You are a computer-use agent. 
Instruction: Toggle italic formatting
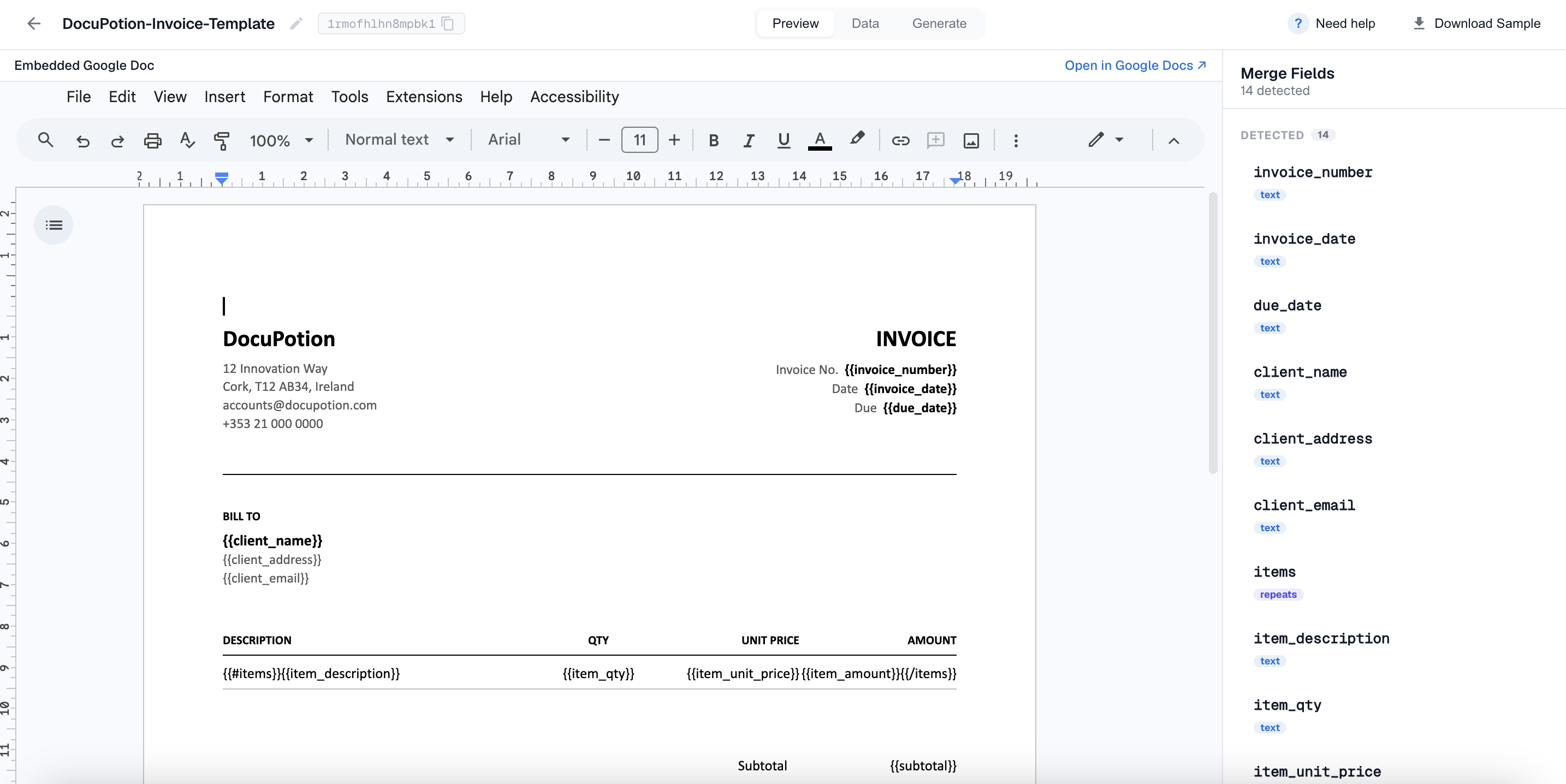[x=749, y=140]
